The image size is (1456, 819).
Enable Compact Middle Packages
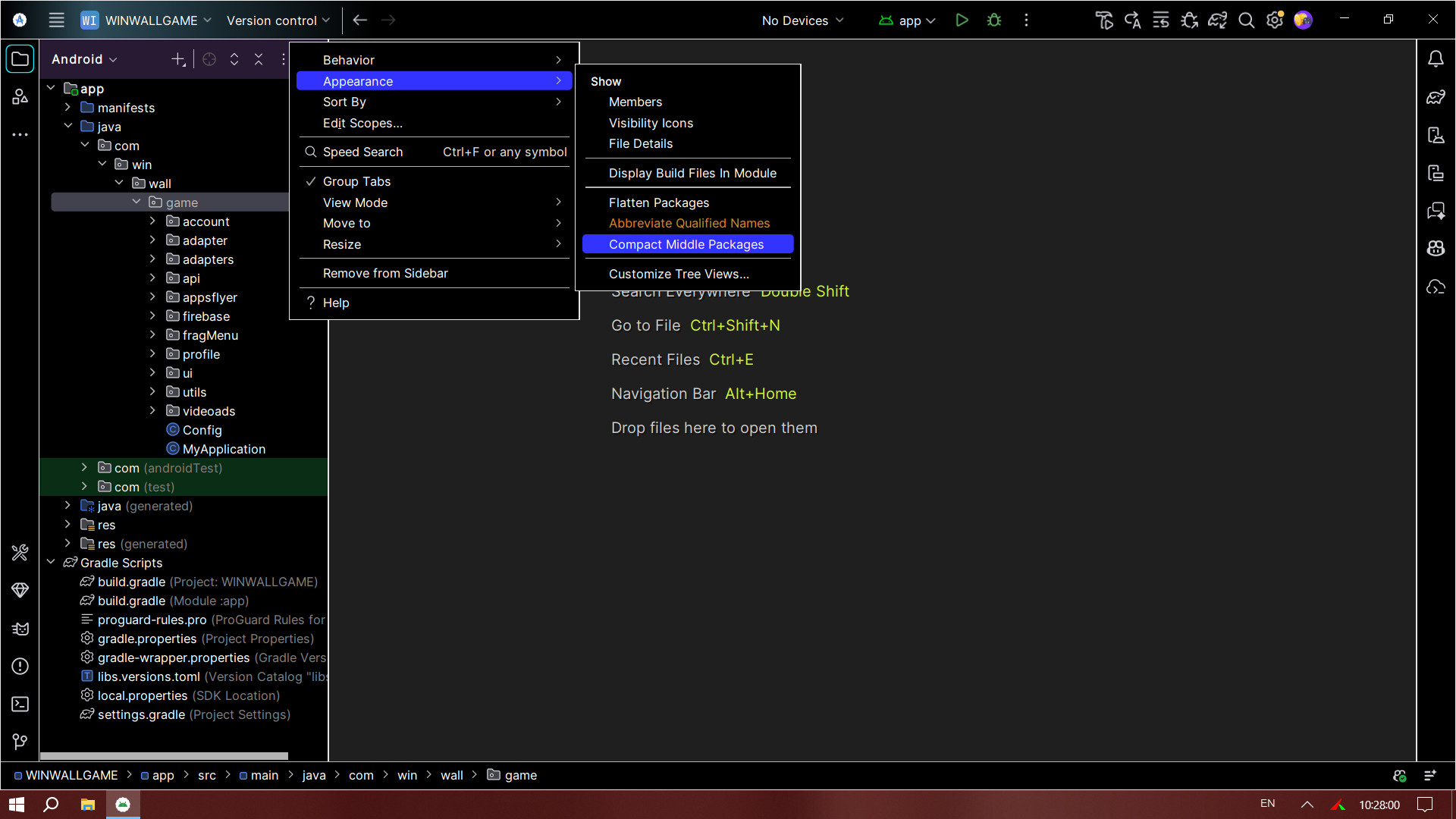coord(686,244)
